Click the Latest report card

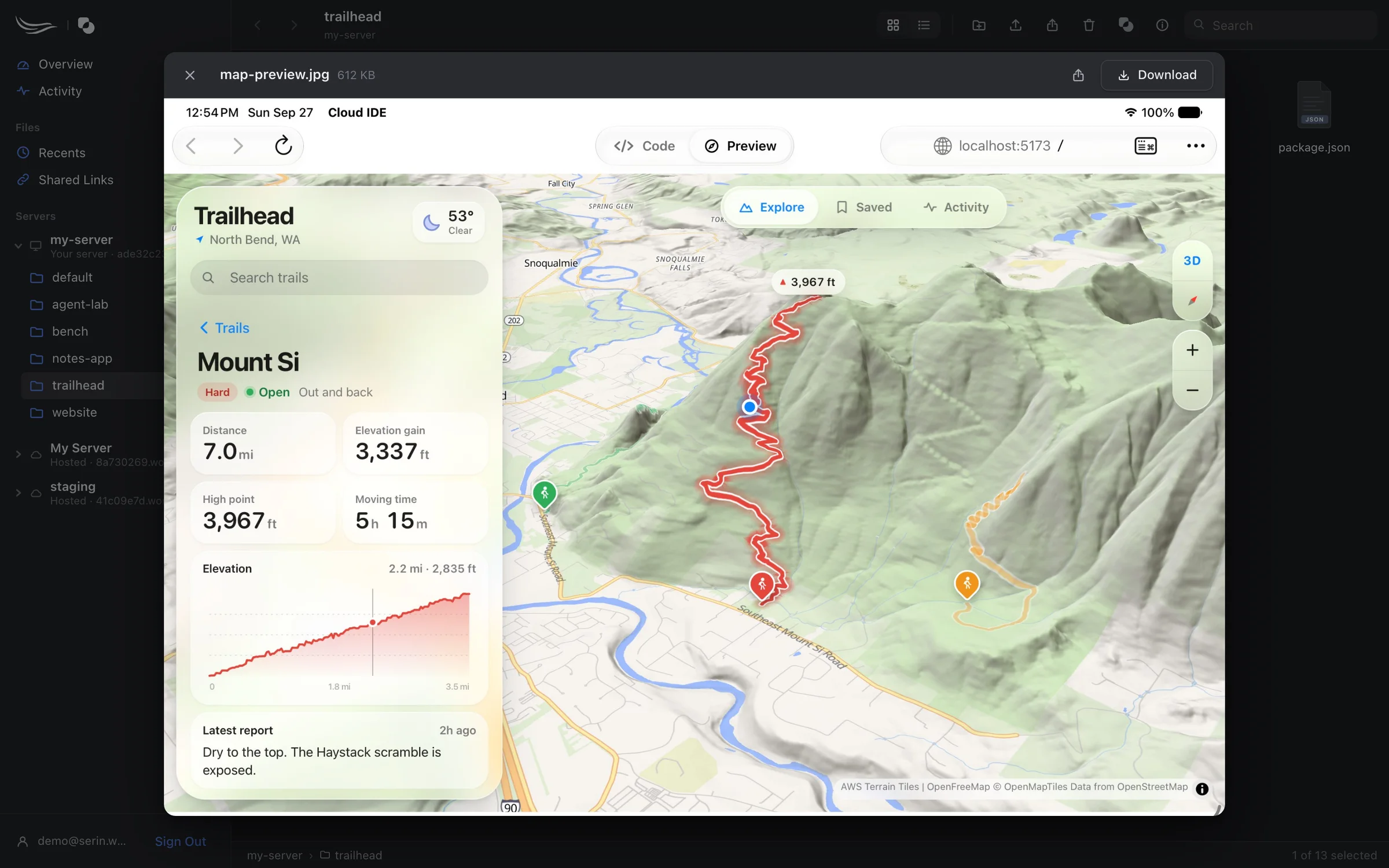click(339, 751)
